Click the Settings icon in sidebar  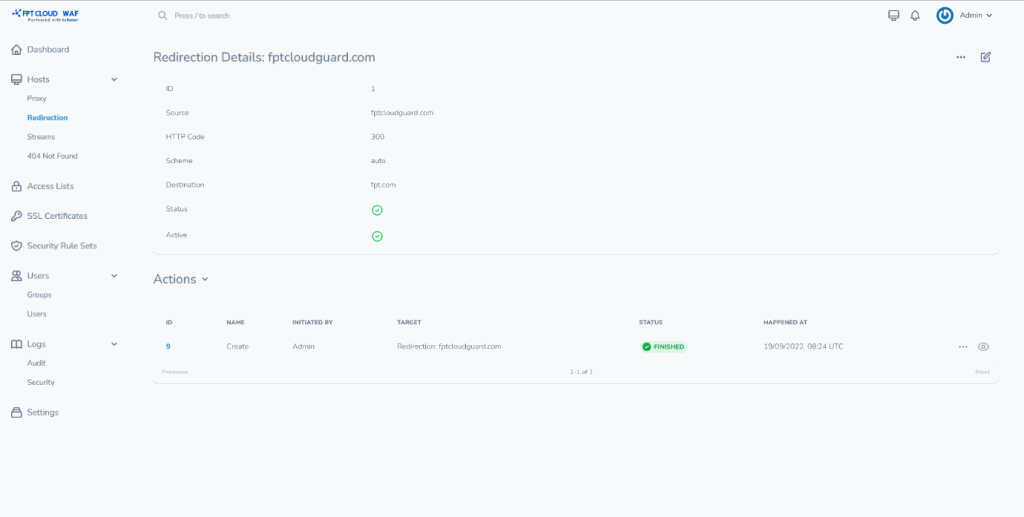[17, 413]
